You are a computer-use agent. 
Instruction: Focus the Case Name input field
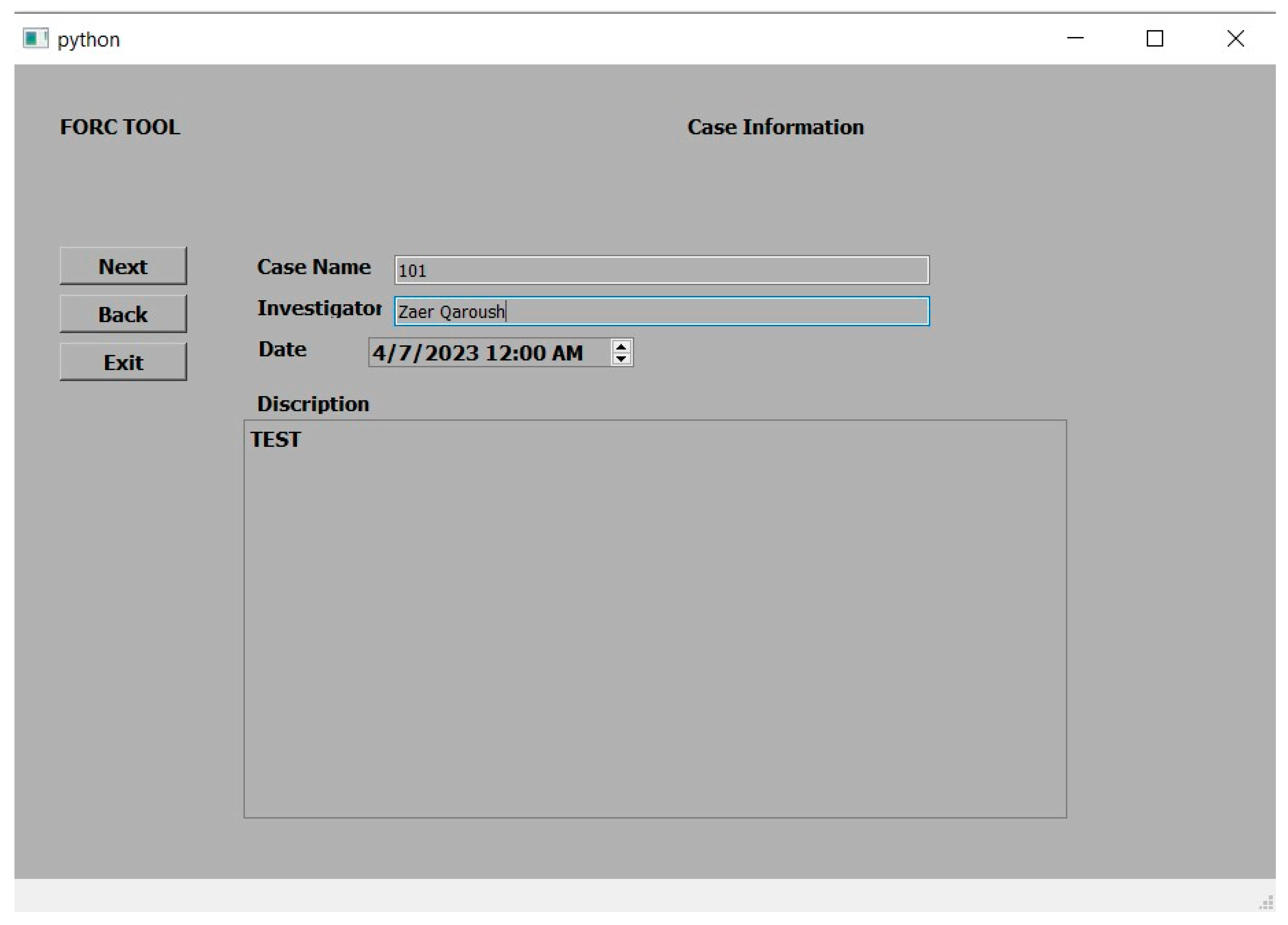661,270
